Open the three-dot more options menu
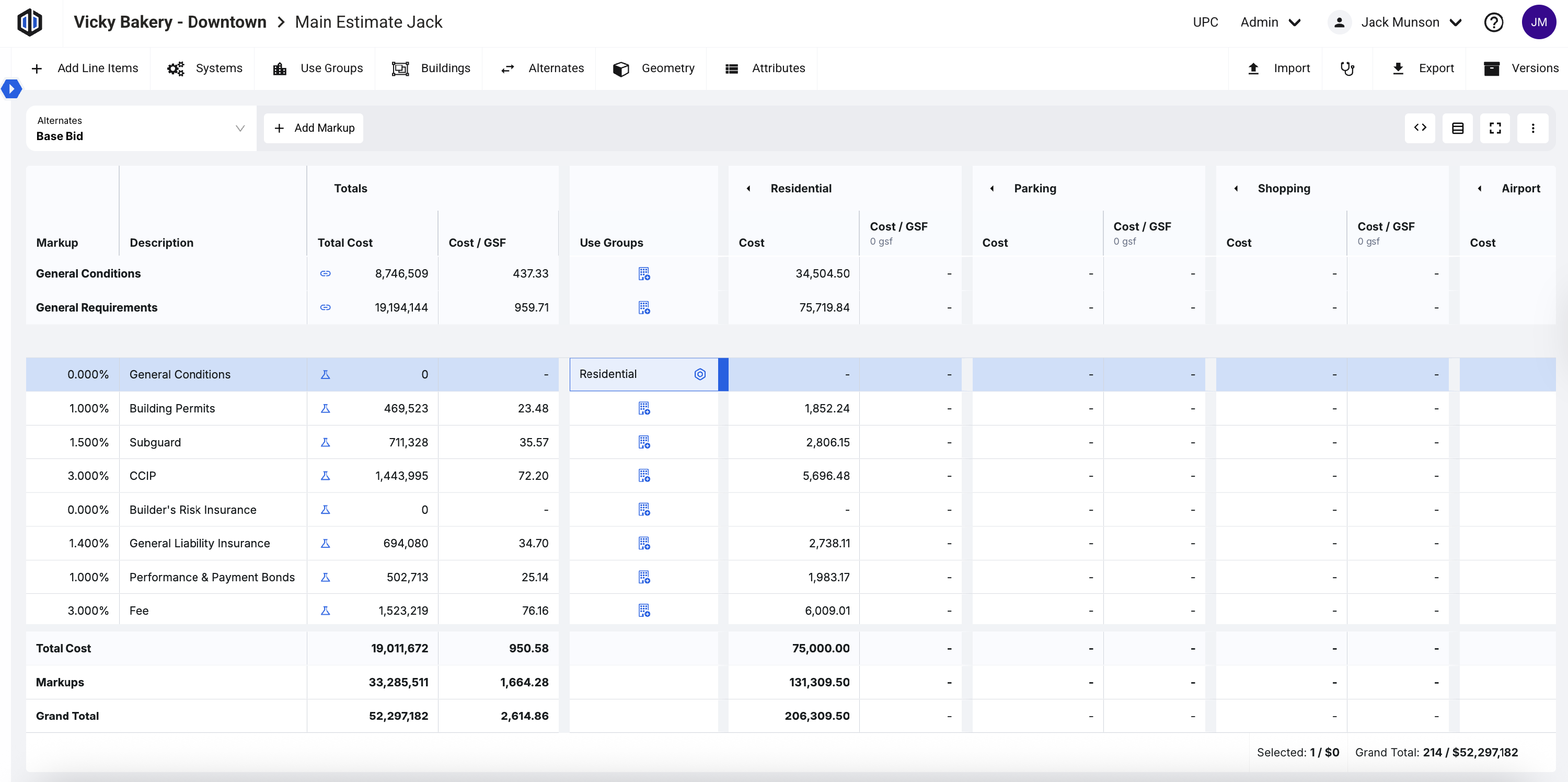 1532,128
